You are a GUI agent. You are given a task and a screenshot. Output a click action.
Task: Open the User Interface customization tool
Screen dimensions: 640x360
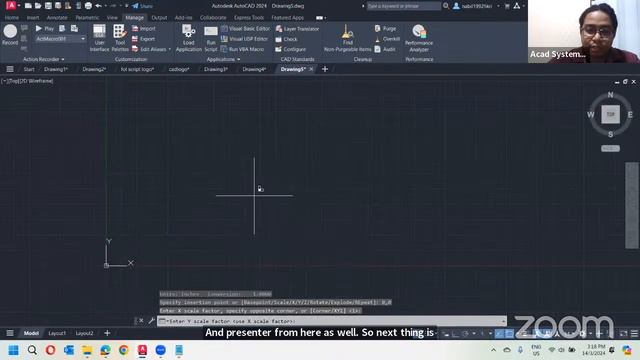(99, 38)
